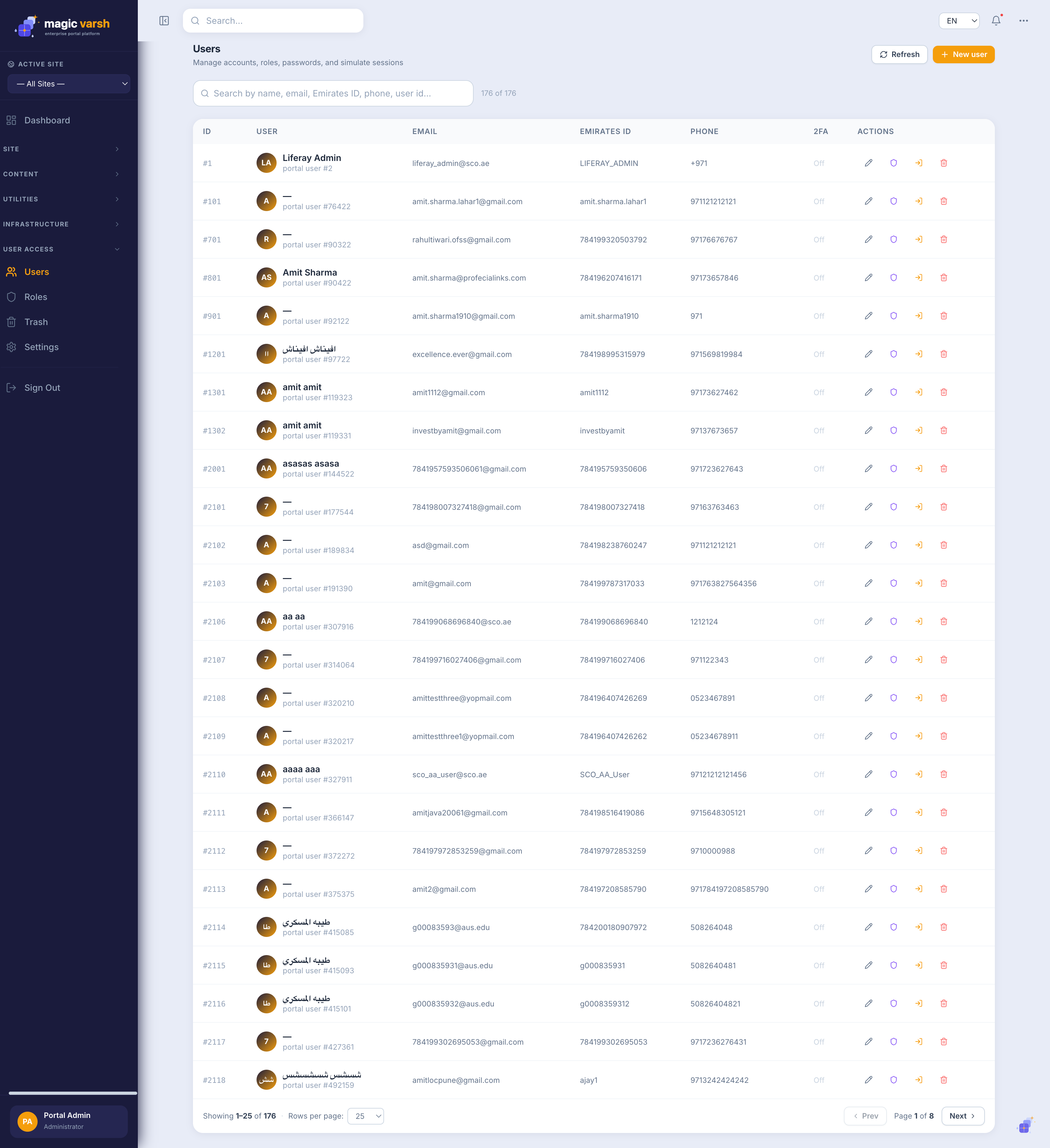Simulate session as Liferay Admin
Viewport: 1050px width, 1148px height.
pos(918,163)
